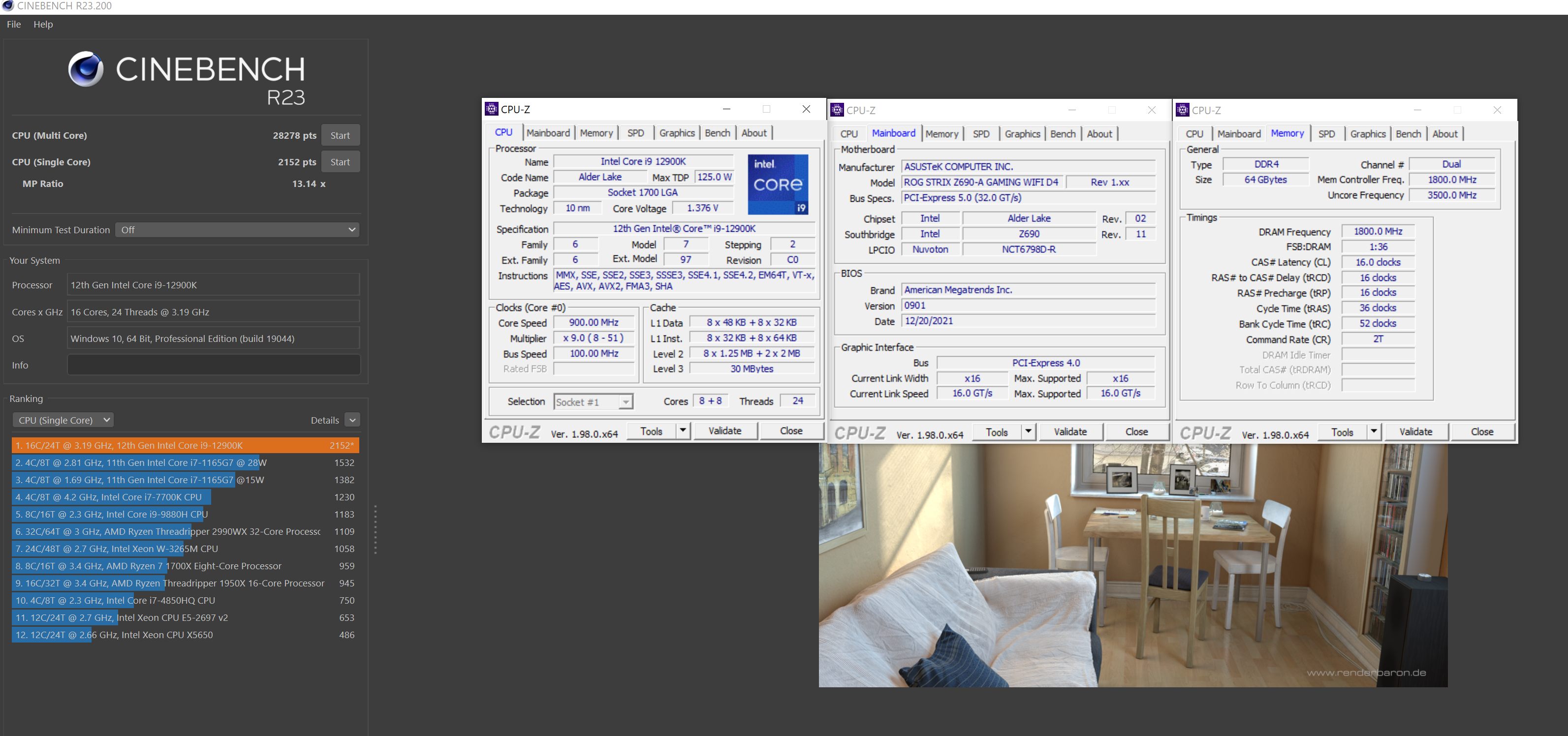Screen dimensions: 1568x736
Task: Select the i9-12900K top ranking entry
Action: tap(185, 445)
